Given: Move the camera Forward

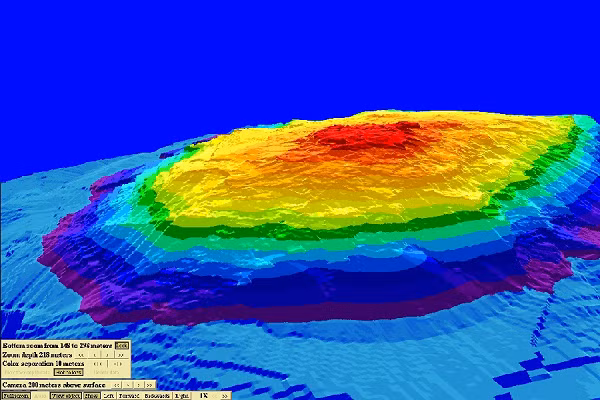Looking at the screenshot, I should pyautogui.click(x=128, y=395).
